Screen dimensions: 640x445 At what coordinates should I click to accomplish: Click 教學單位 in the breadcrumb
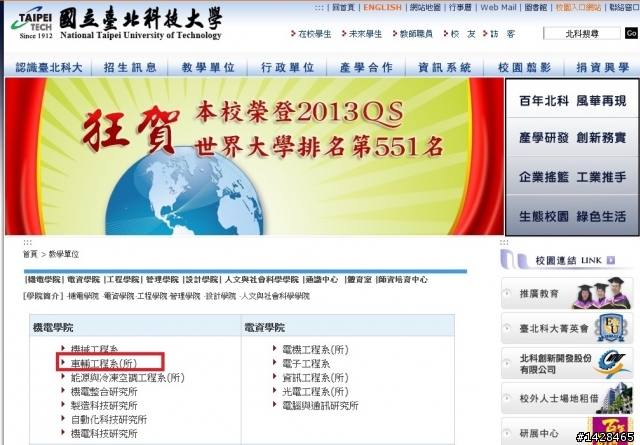pos(64,254)
